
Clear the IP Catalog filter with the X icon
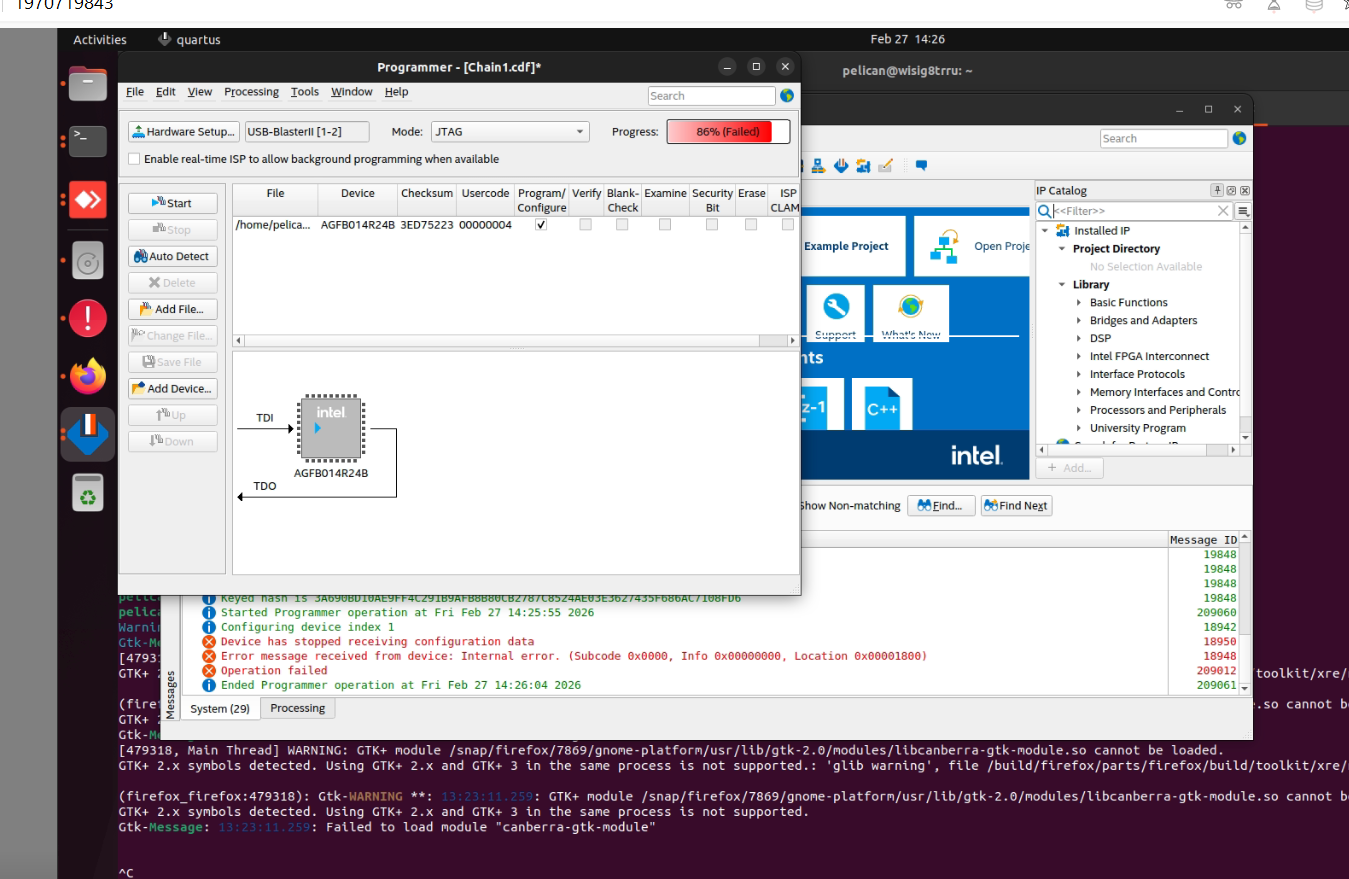coord(1223,211)
